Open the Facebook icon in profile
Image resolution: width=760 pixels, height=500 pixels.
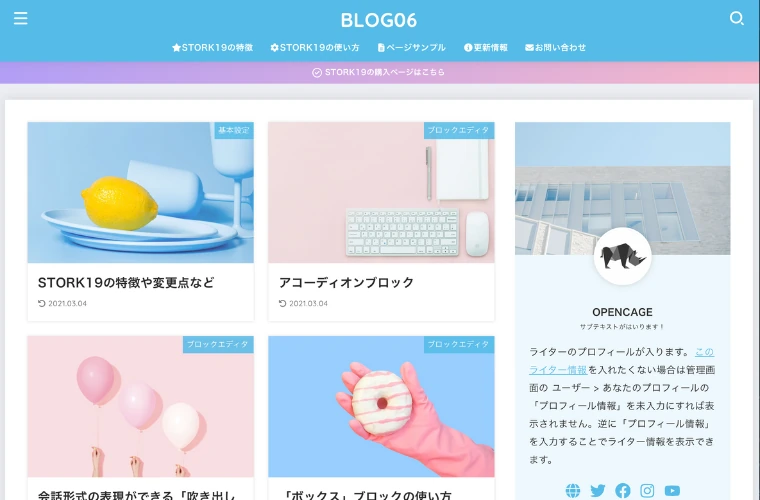[622, 491]
